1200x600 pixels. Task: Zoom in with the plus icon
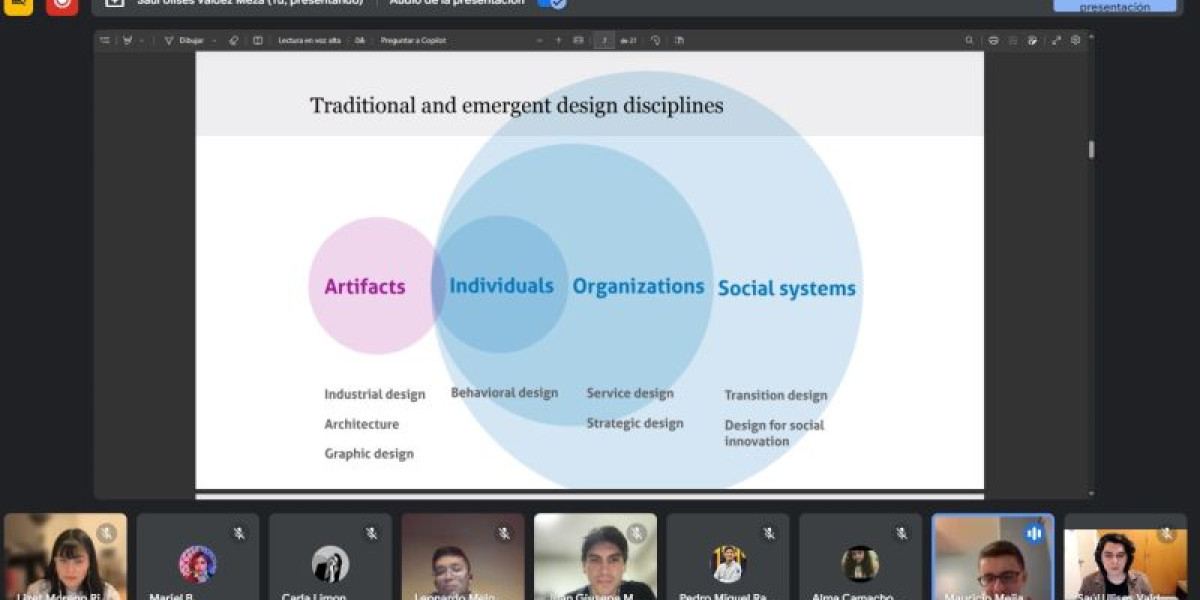[x=559, y=41]
